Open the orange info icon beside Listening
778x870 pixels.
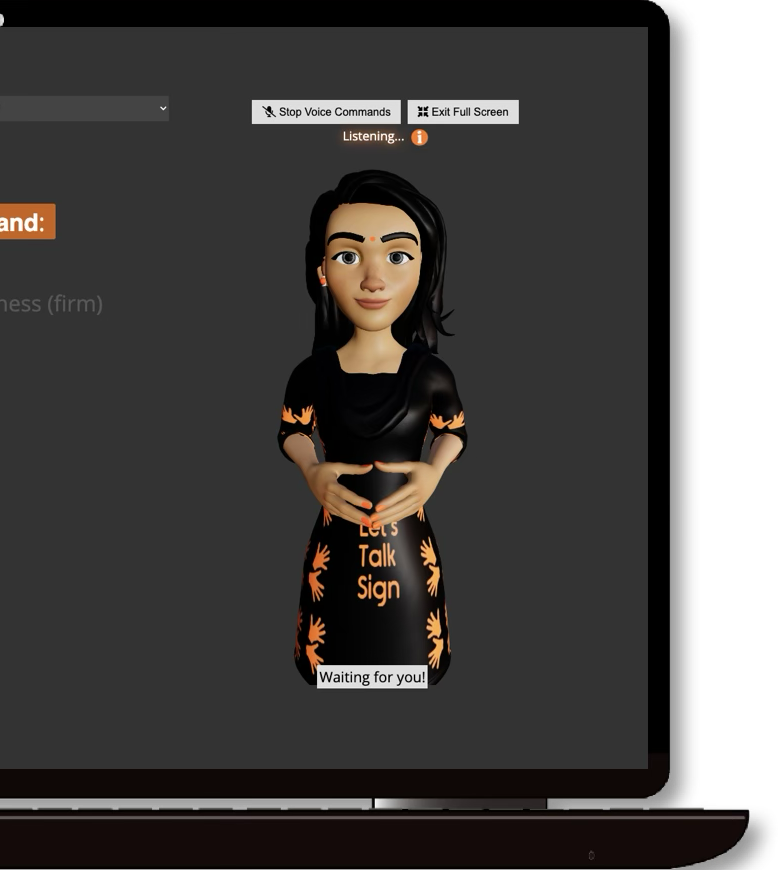point(420,137)
